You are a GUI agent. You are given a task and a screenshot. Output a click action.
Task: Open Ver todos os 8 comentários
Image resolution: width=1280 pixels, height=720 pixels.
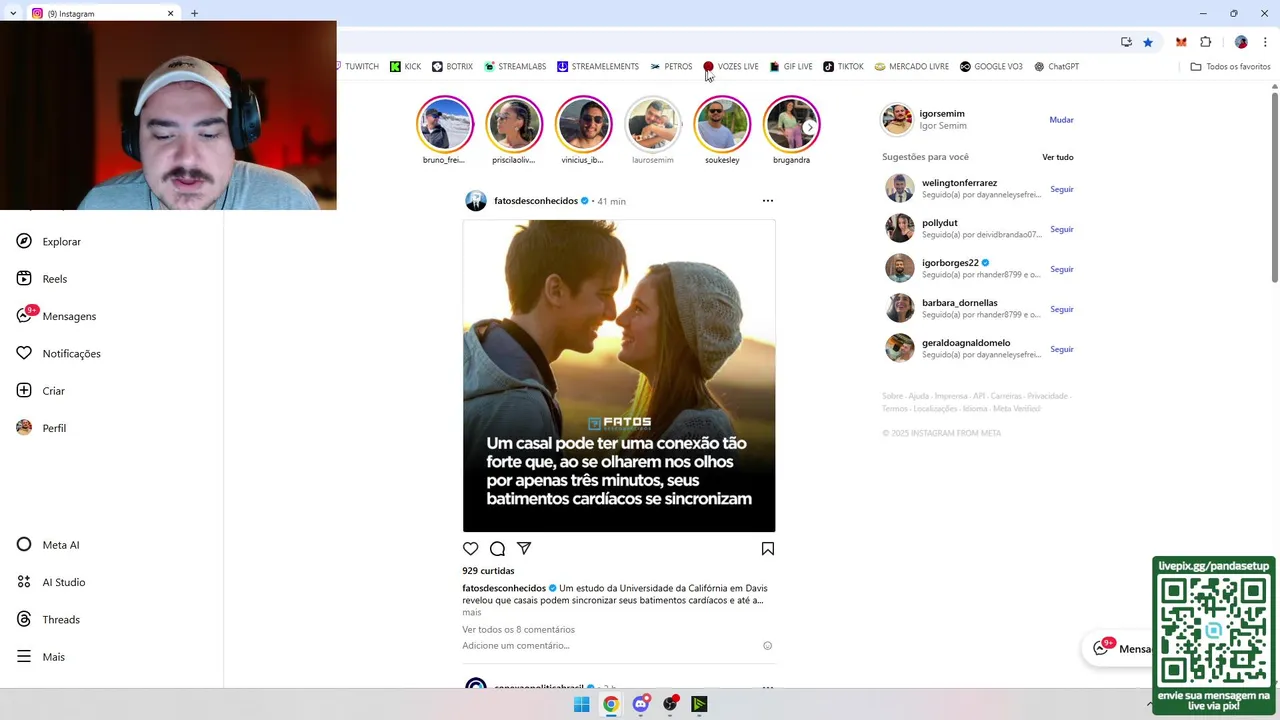pyautogui.click(x=518, y=630)
